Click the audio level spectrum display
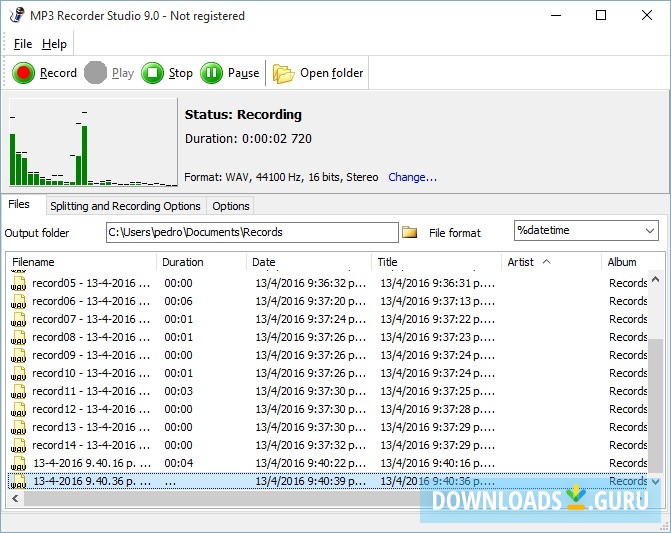Image resolution: width=671 pixels, height=533 pixels. [x=93, y=142]
